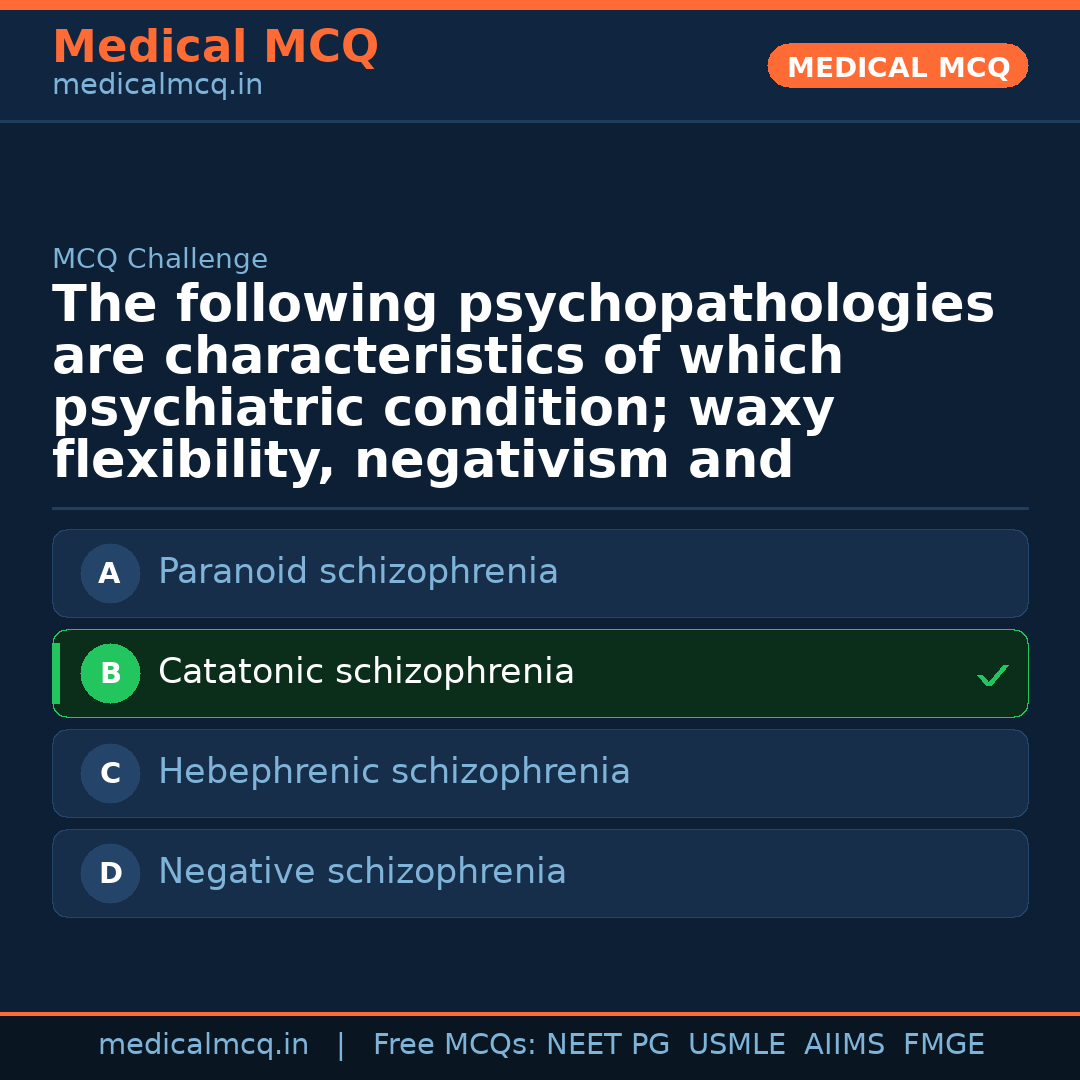Select the Paranoid schizophrenia answer text

[x=358, y=572]
